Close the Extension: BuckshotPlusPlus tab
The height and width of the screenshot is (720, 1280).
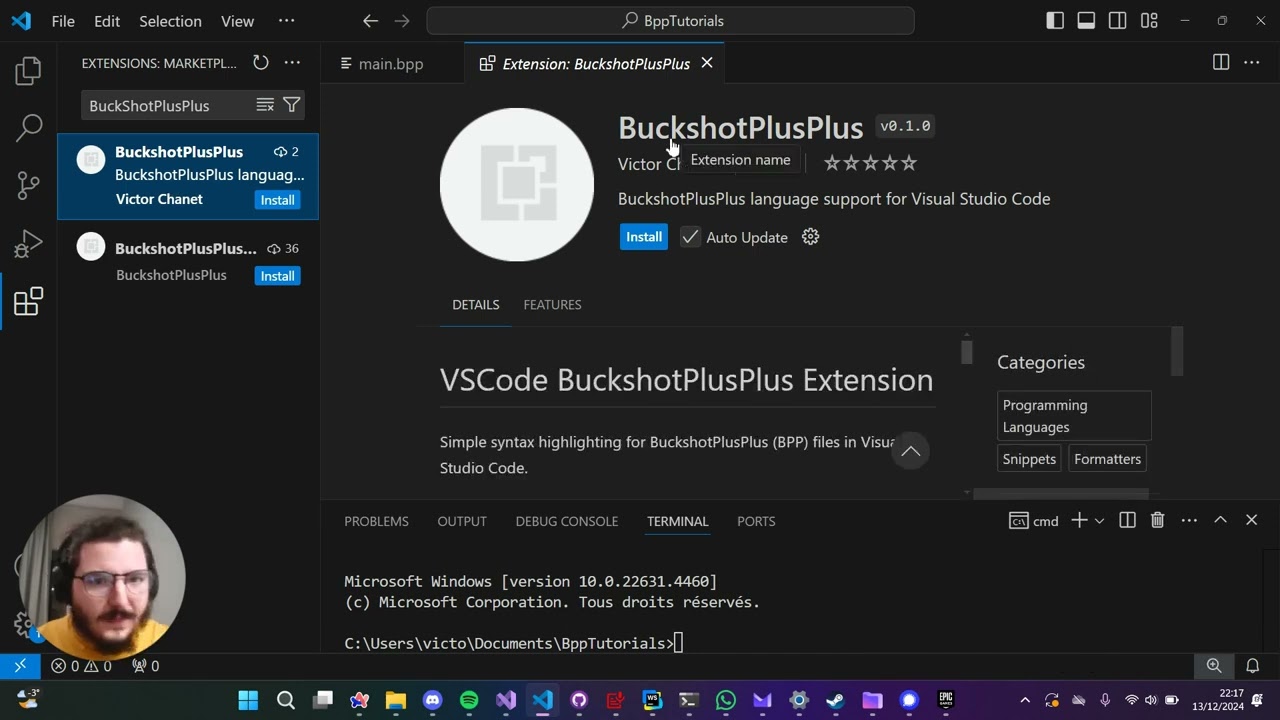click(707, 63)
